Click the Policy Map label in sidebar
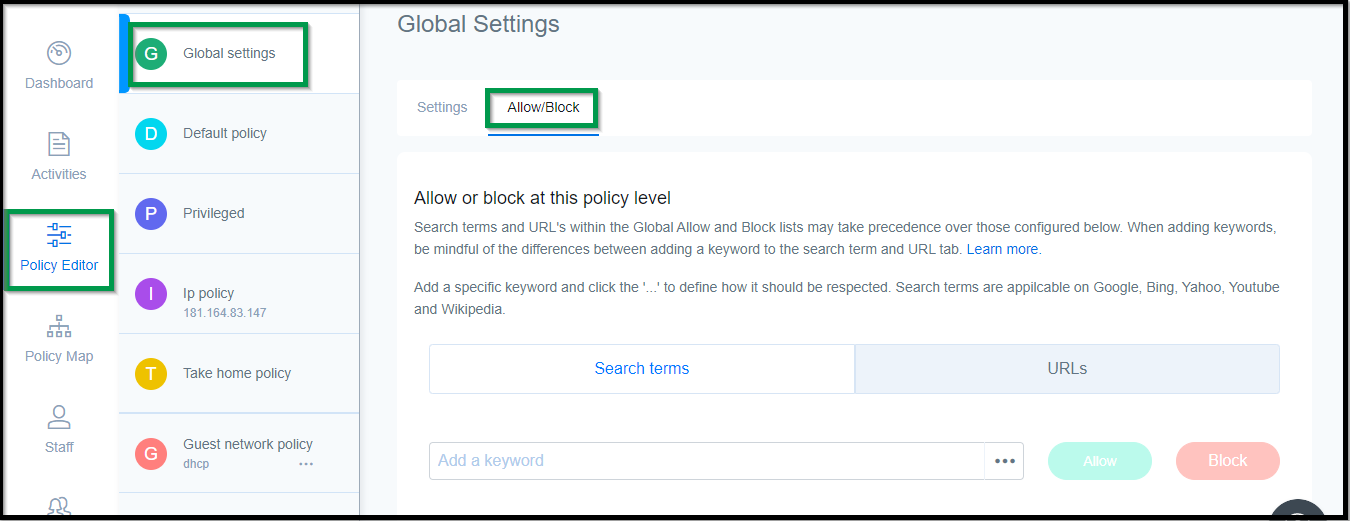The width and height of the screenshot is (1350, 521). pos(59,356)
